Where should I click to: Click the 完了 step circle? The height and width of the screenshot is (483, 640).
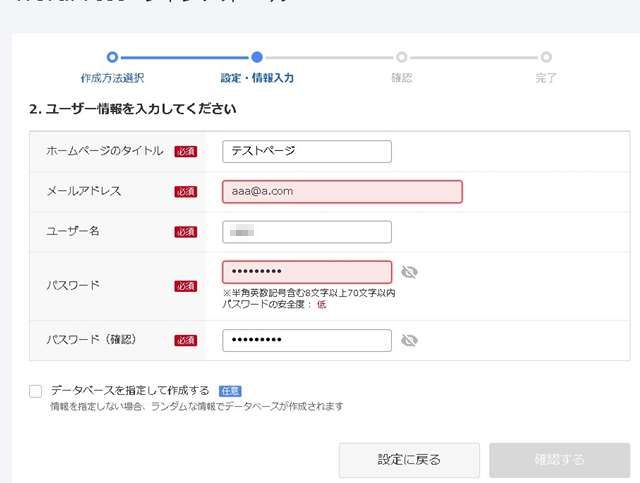[x=546, y=58]
